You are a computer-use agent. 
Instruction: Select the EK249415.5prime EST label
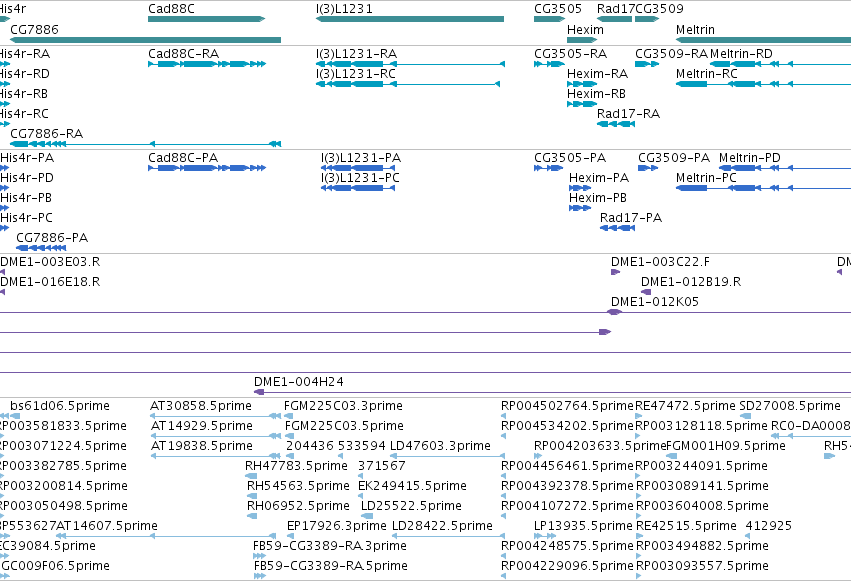pyautogui.click(x=412, y=486)
